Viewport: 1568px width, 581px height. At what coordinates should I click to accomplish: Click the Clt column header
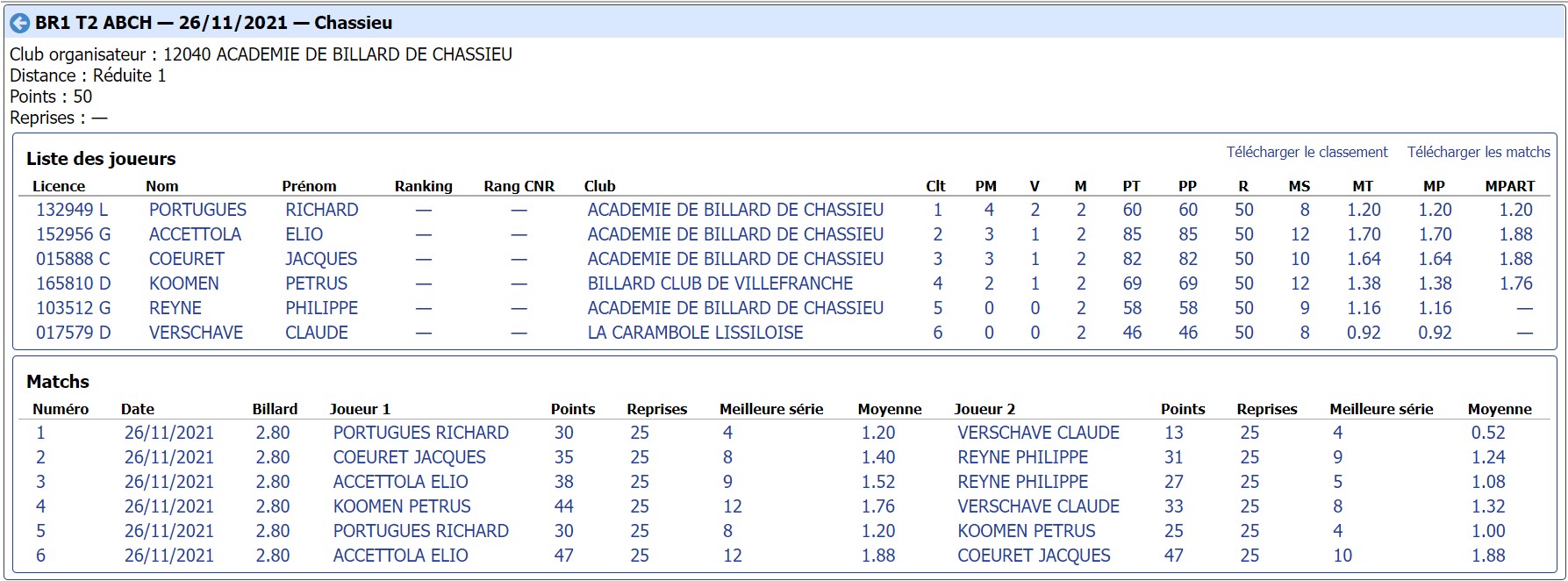[935, 186]
